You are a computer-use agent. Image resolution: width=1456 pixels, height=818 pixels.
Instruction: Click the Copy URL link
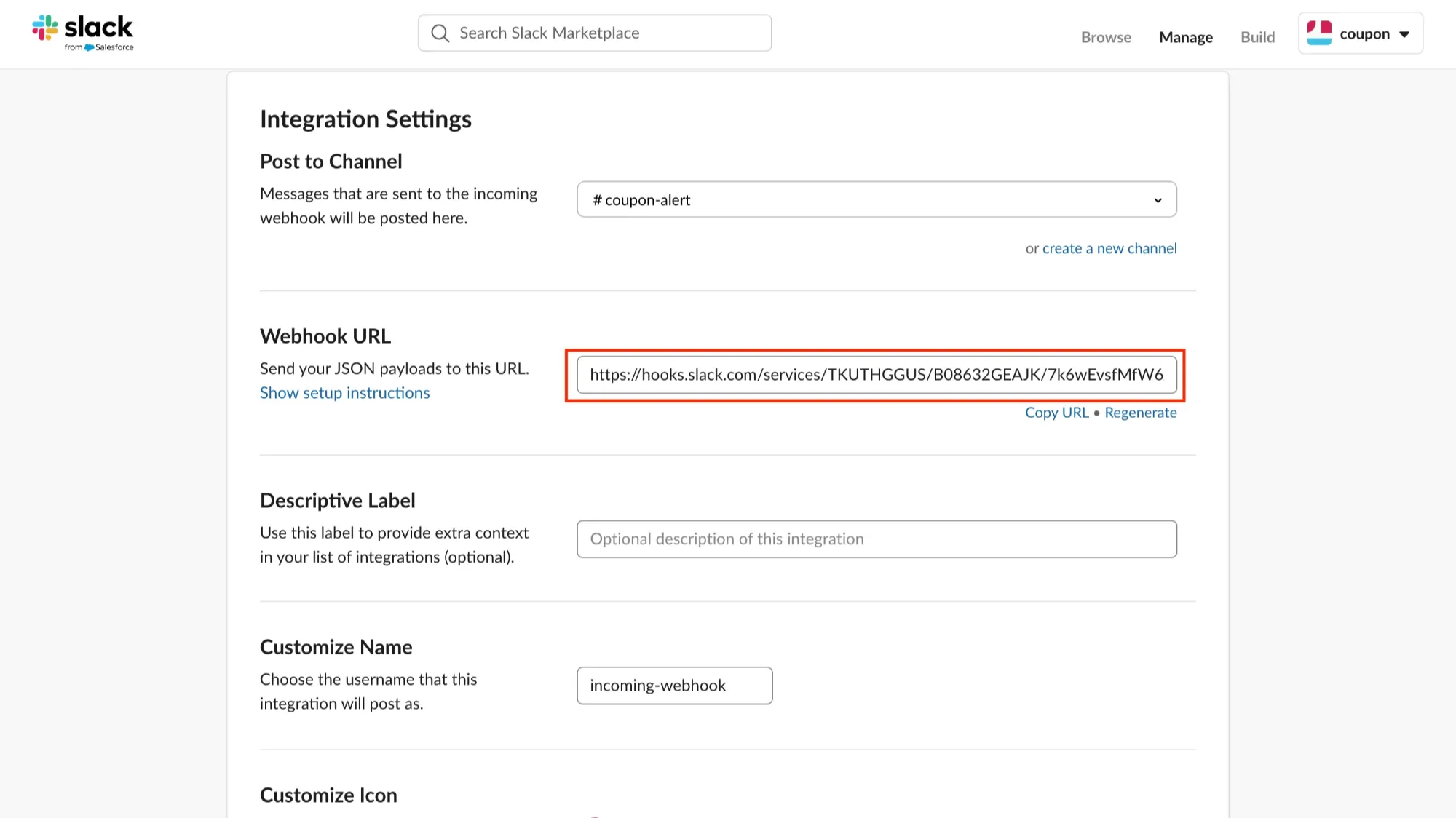[1056, 413]
